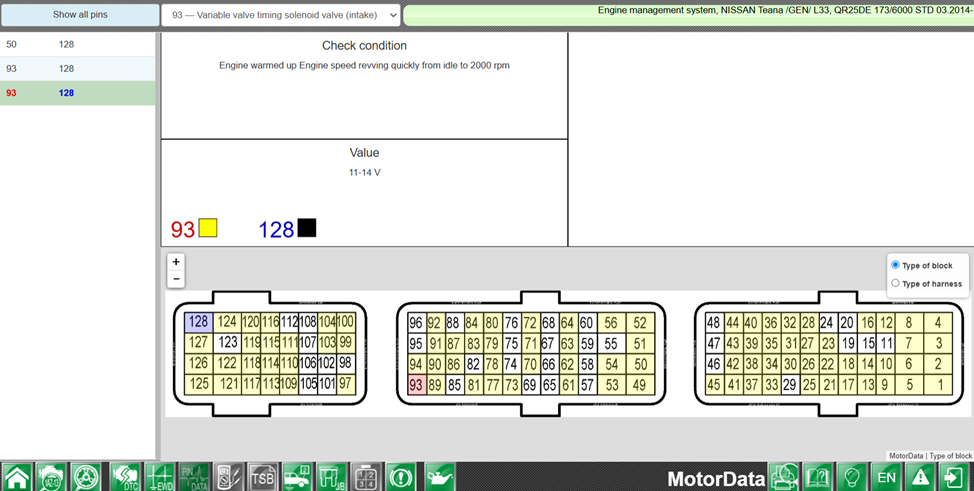Click pin 96 in middle connector

click(416, 323)
